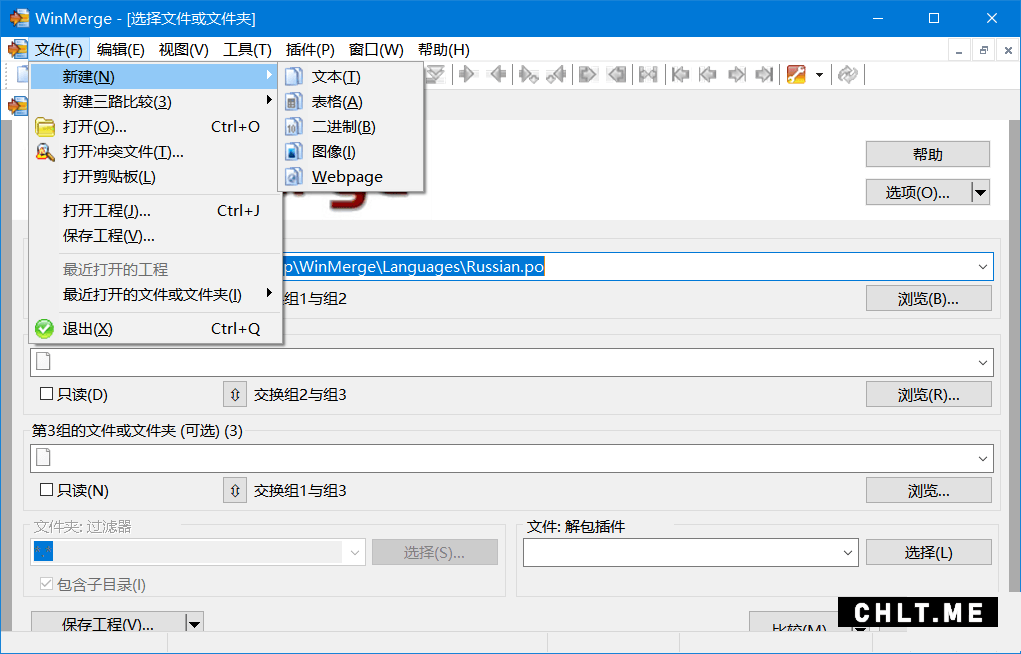Click the 保存工程(V)... button at the bottom

tap(108, 623)
